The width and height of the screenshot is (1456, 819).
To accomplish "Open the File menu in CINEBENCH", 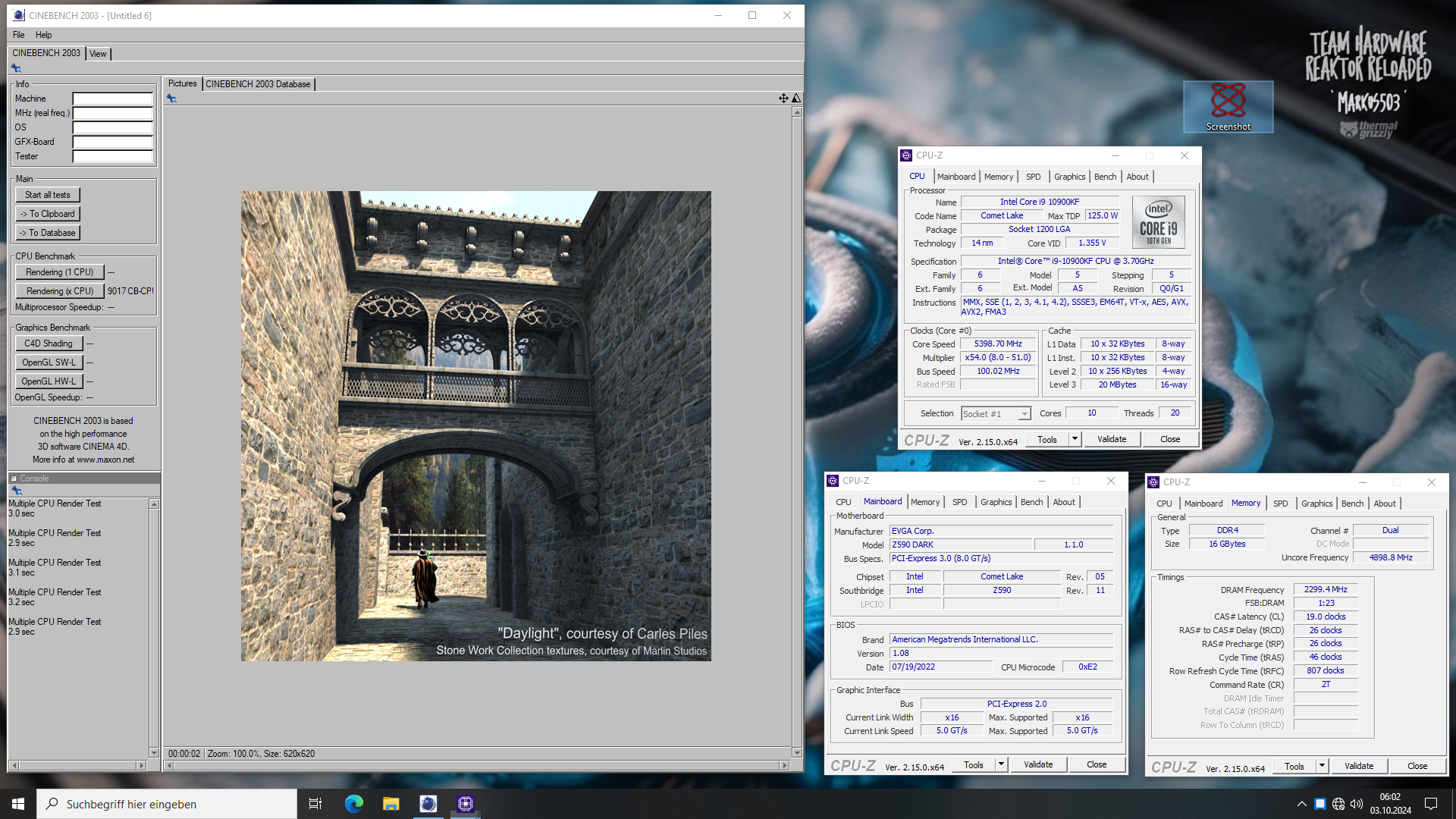I will click(x=19, y=35).
